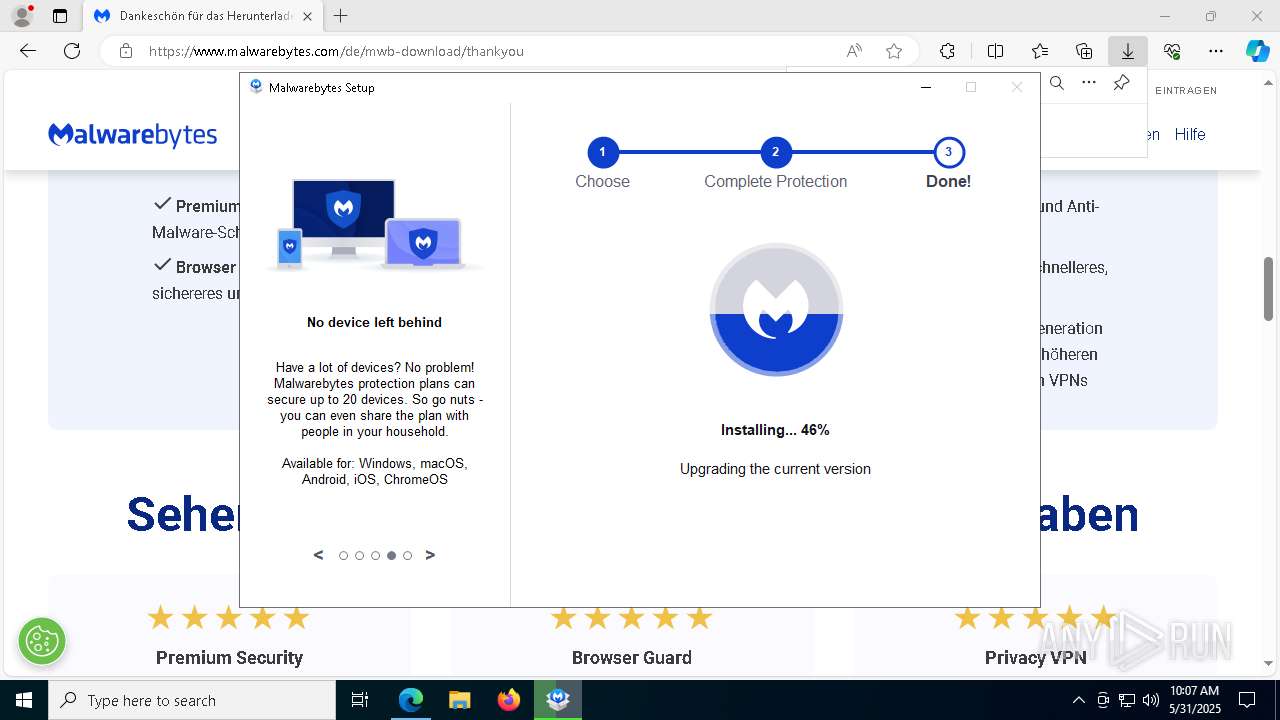Click Browser Guard heading
The image size is (1280, 720).
click(x=631, y=657)
